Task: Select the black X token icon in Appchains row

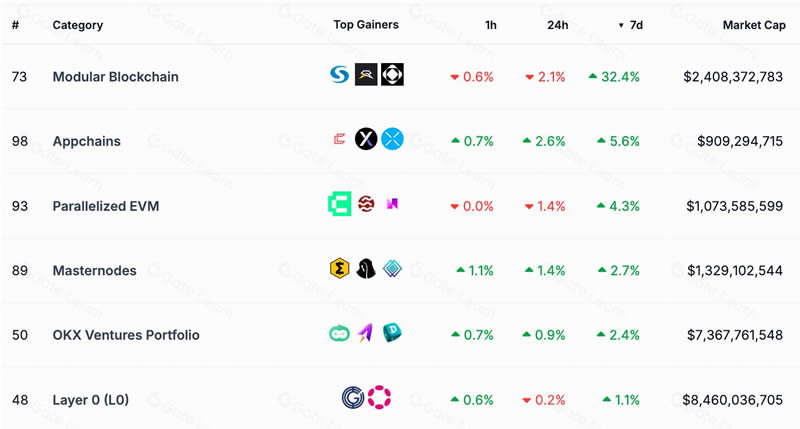Action: [x=366, y=139]
